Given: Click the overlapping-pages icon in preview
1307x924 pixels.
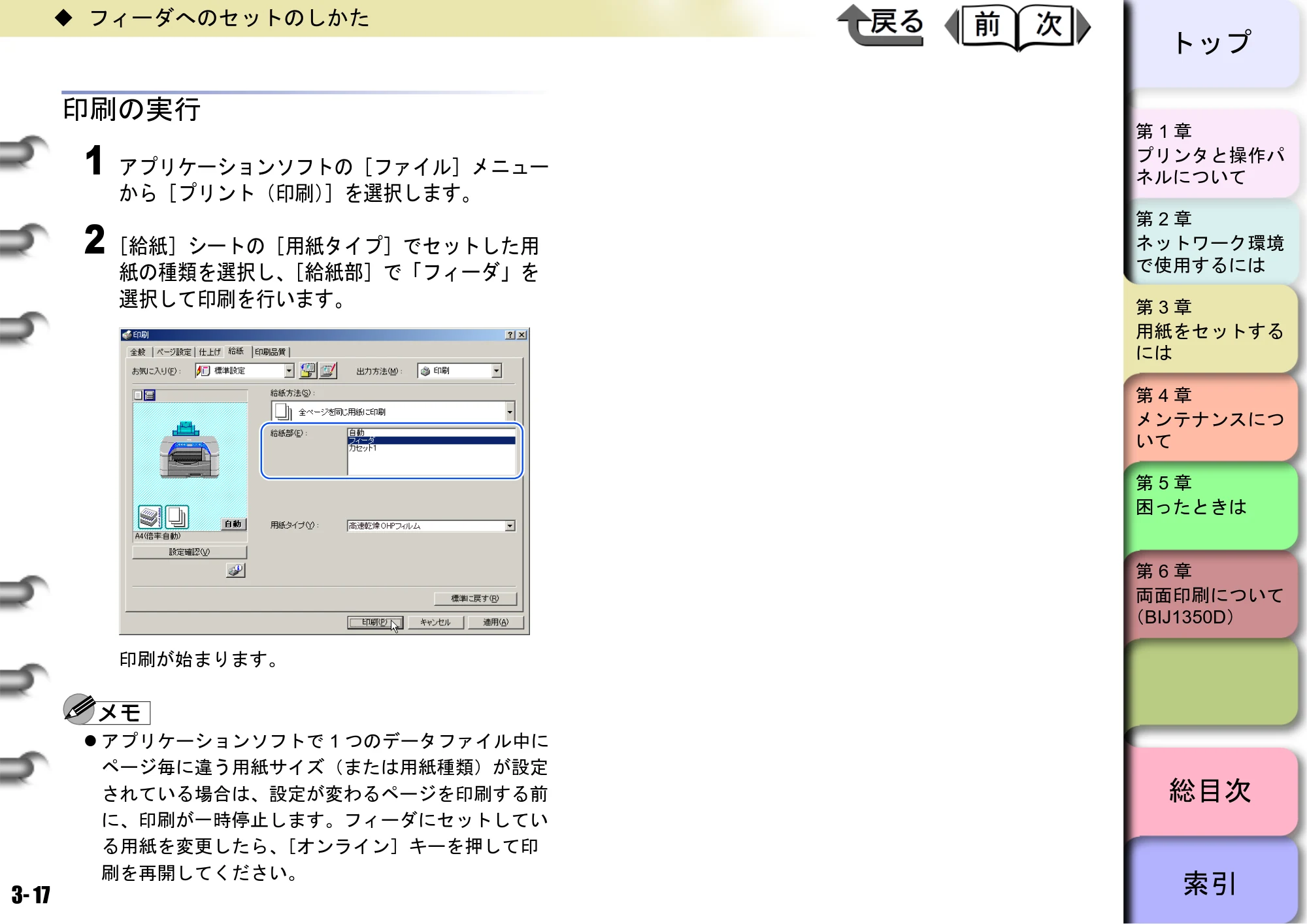Looking at the screenshot, I should tap(176, 516).
